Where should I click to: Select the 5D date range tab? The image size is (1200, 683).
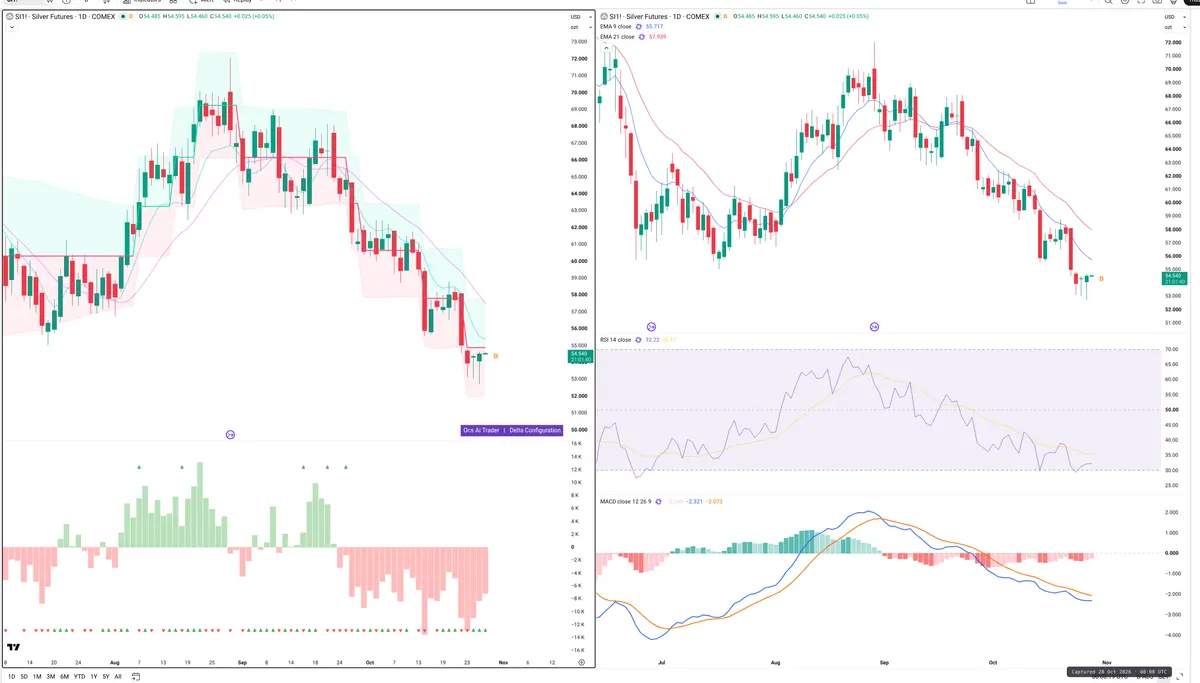[24, 677]
